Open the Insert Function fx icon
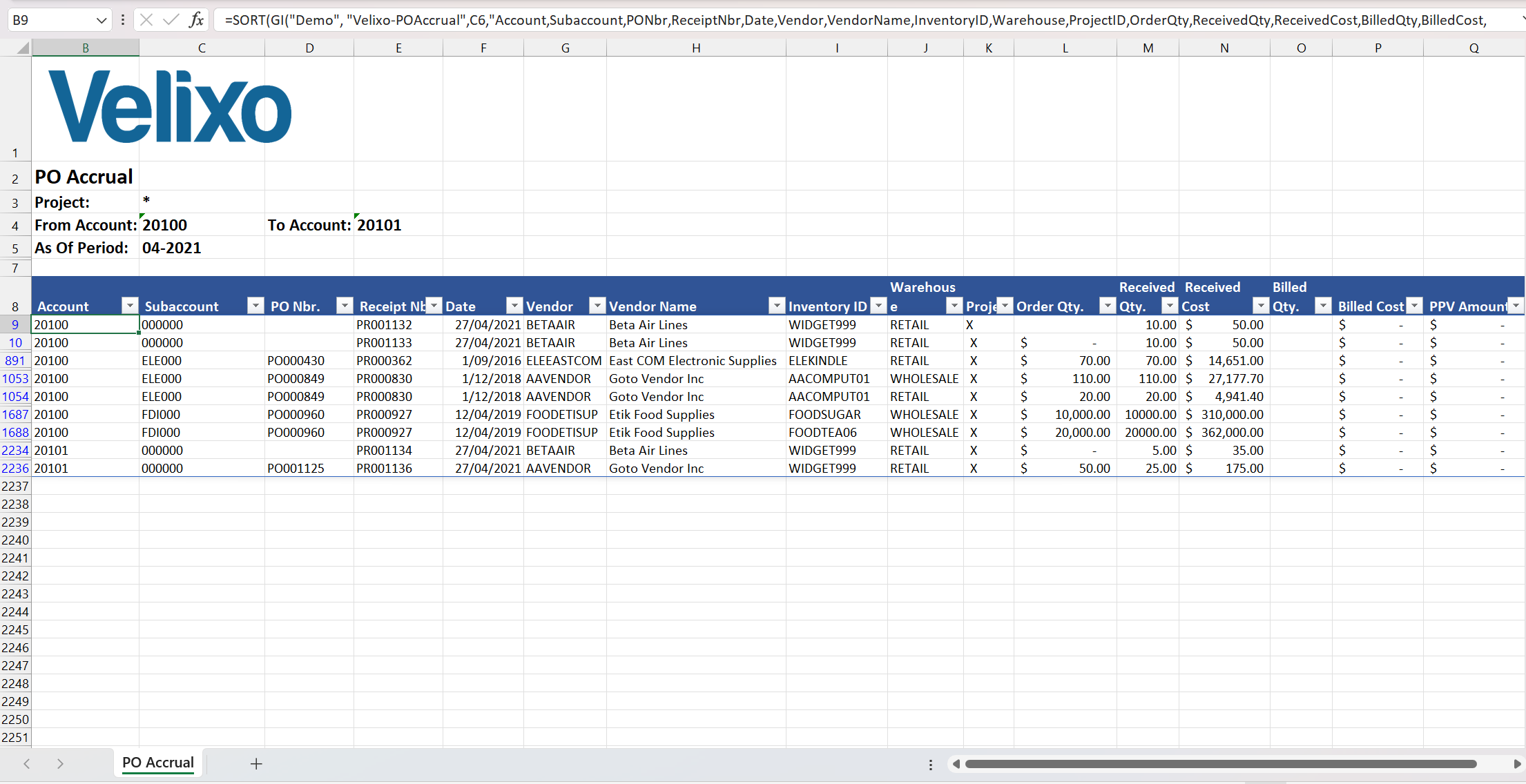 coord(197,20)
